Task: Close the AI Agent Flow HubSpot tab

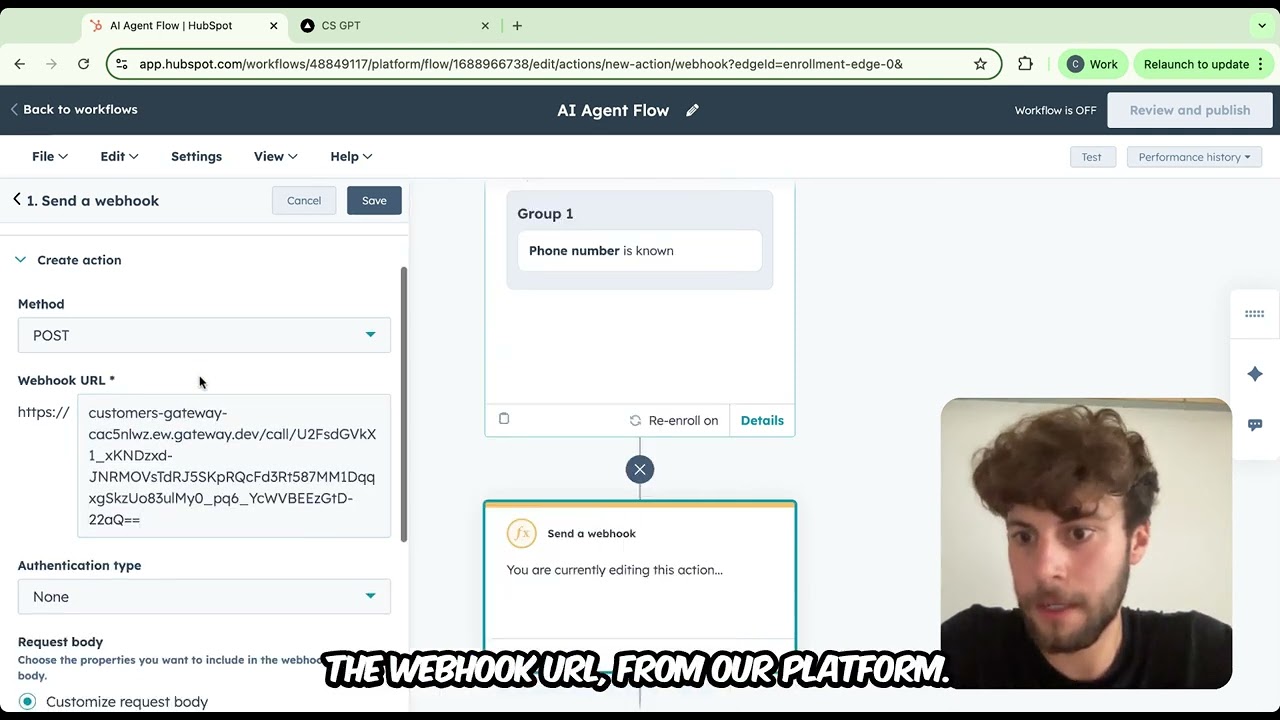Action: [x=273, y=26]
